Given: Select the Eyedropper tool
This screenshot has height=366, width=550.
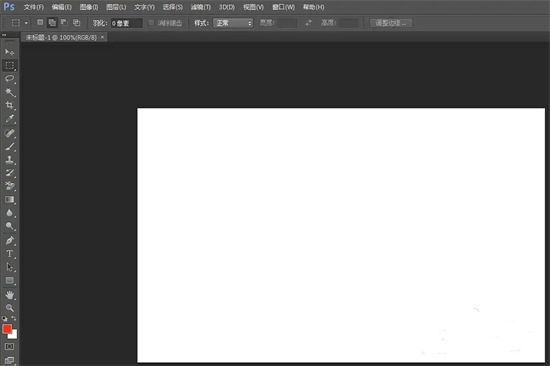Looking at the screenshot, I should click(9, 119).
